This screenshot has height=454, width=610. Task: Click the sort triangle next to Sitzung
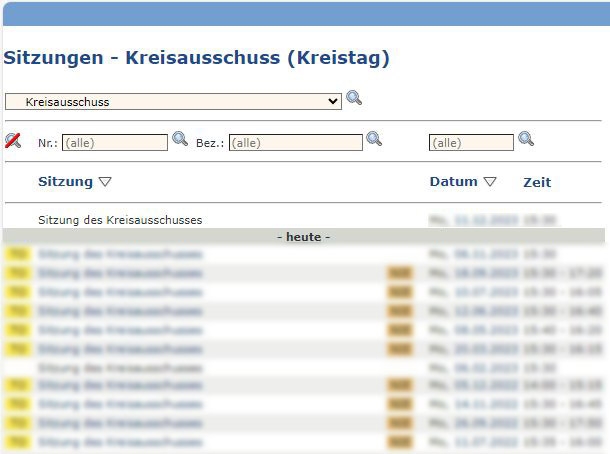105,183
